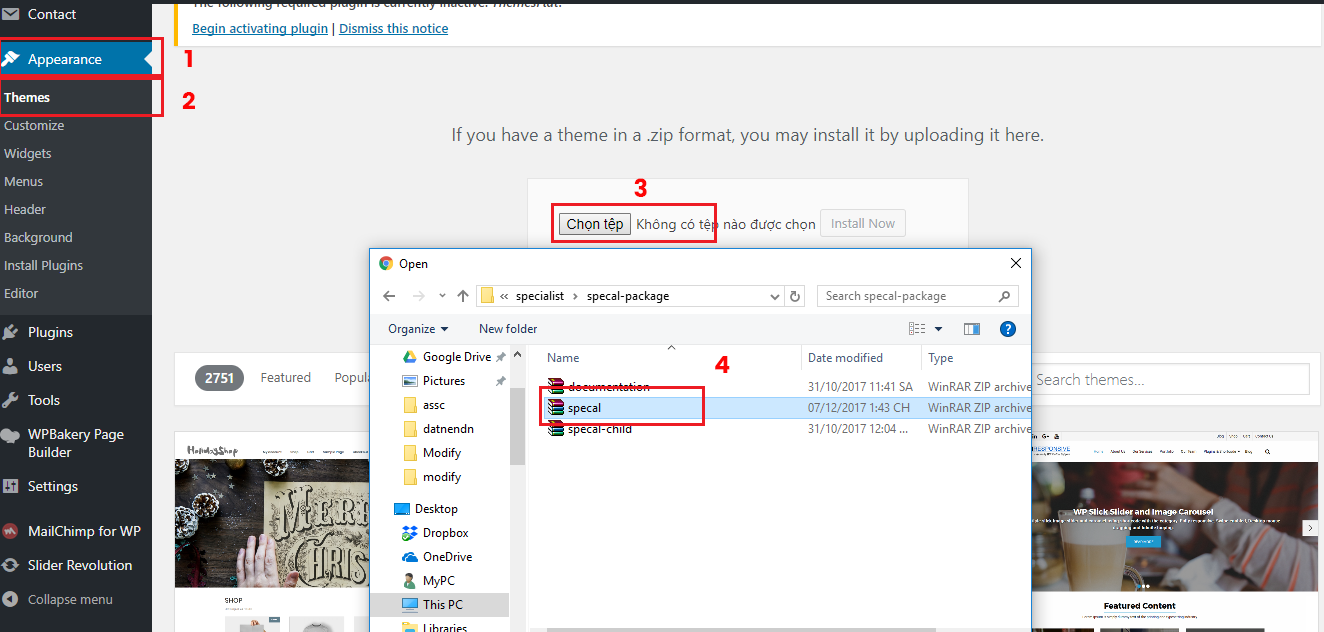Click the Tools wrench icon

tap(11, 400)
